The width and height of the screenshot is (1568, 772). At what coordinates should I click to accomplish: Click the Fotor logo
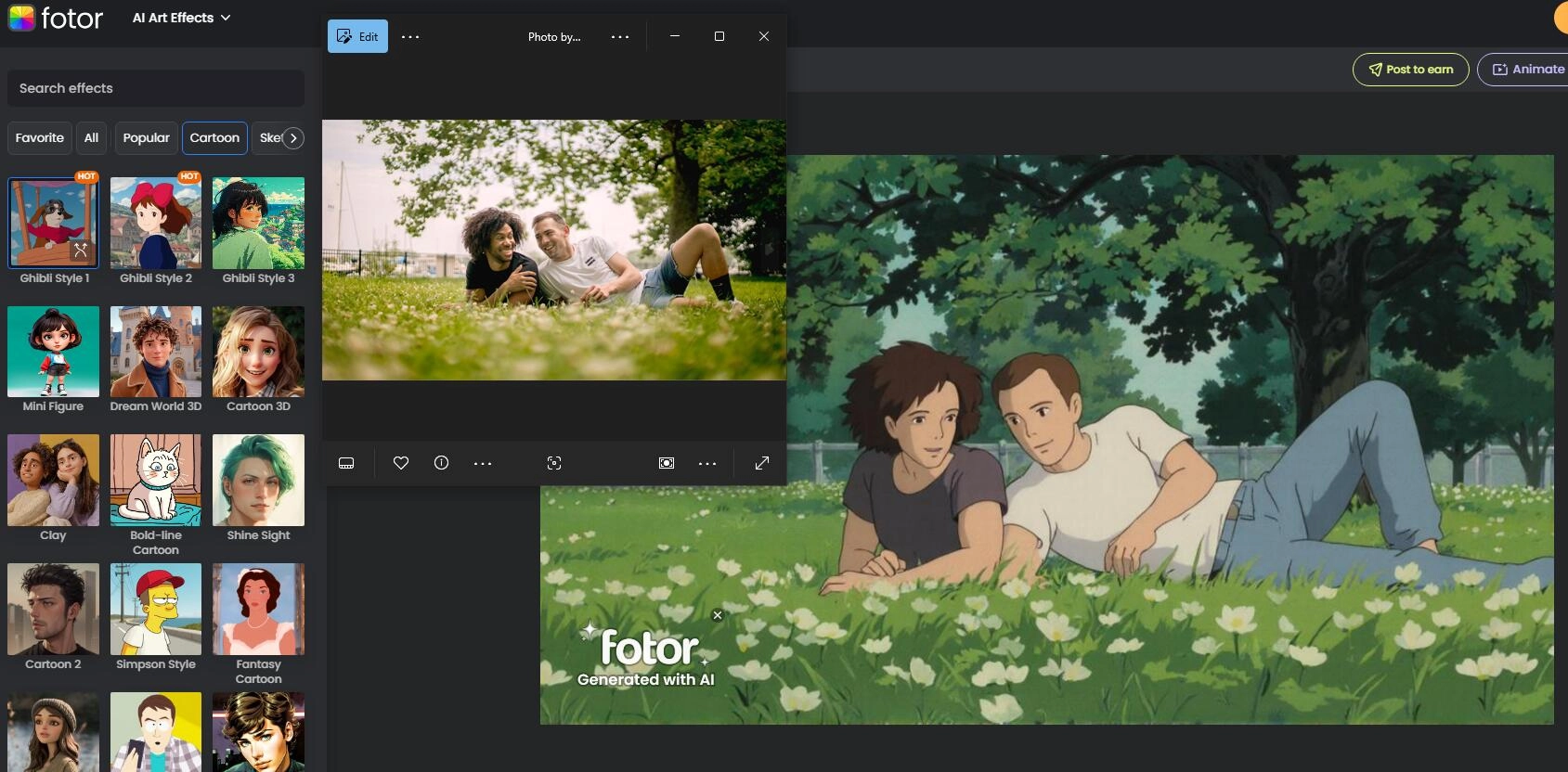pos(56,18)
